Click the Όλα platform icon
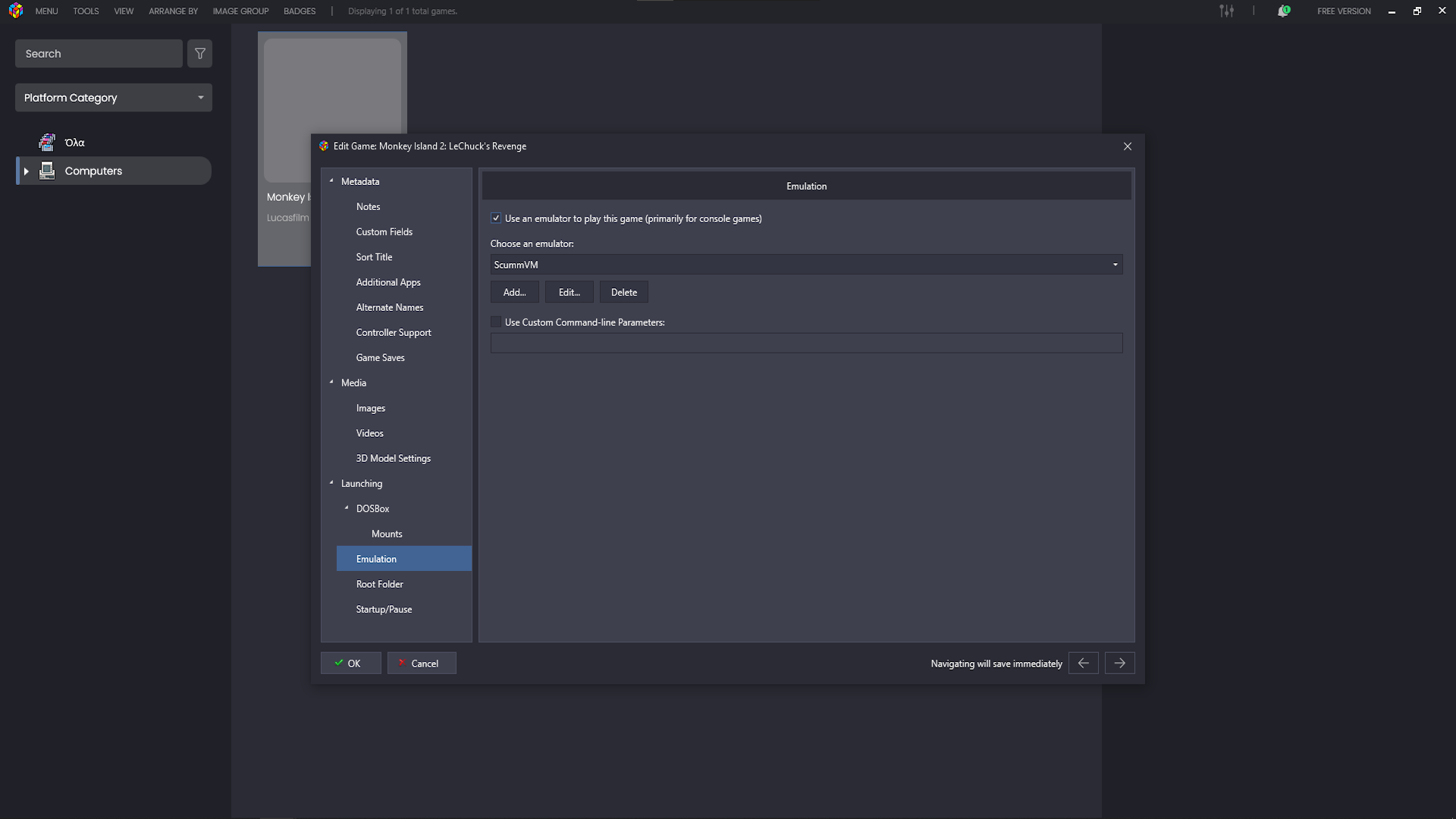1456x819 pixels. (47, 143)
